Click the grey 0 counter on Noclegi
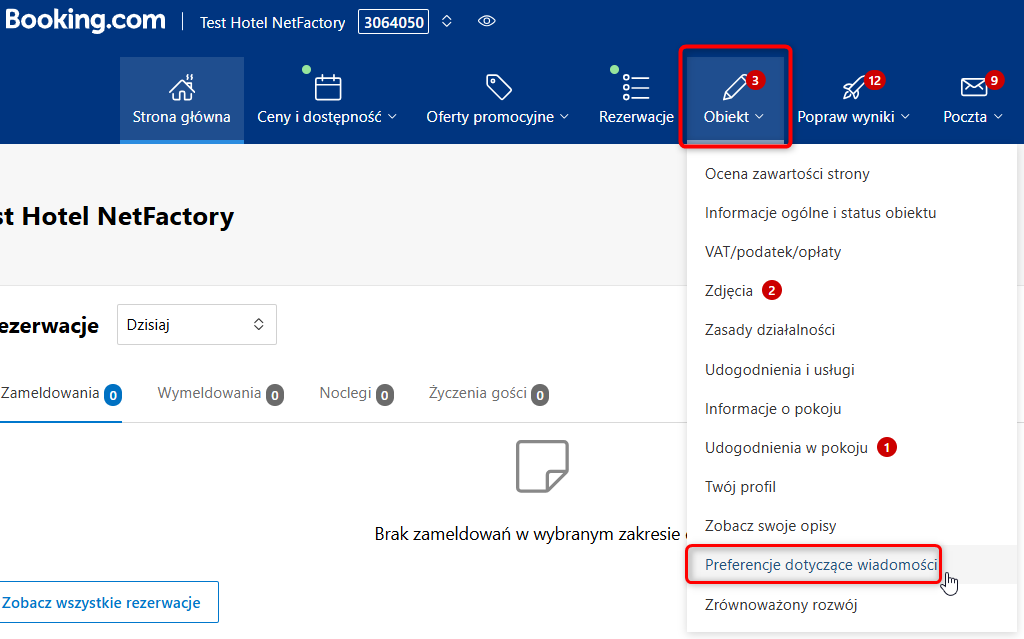The width and height of the screenshot is (1024, 639). [385, 395]
